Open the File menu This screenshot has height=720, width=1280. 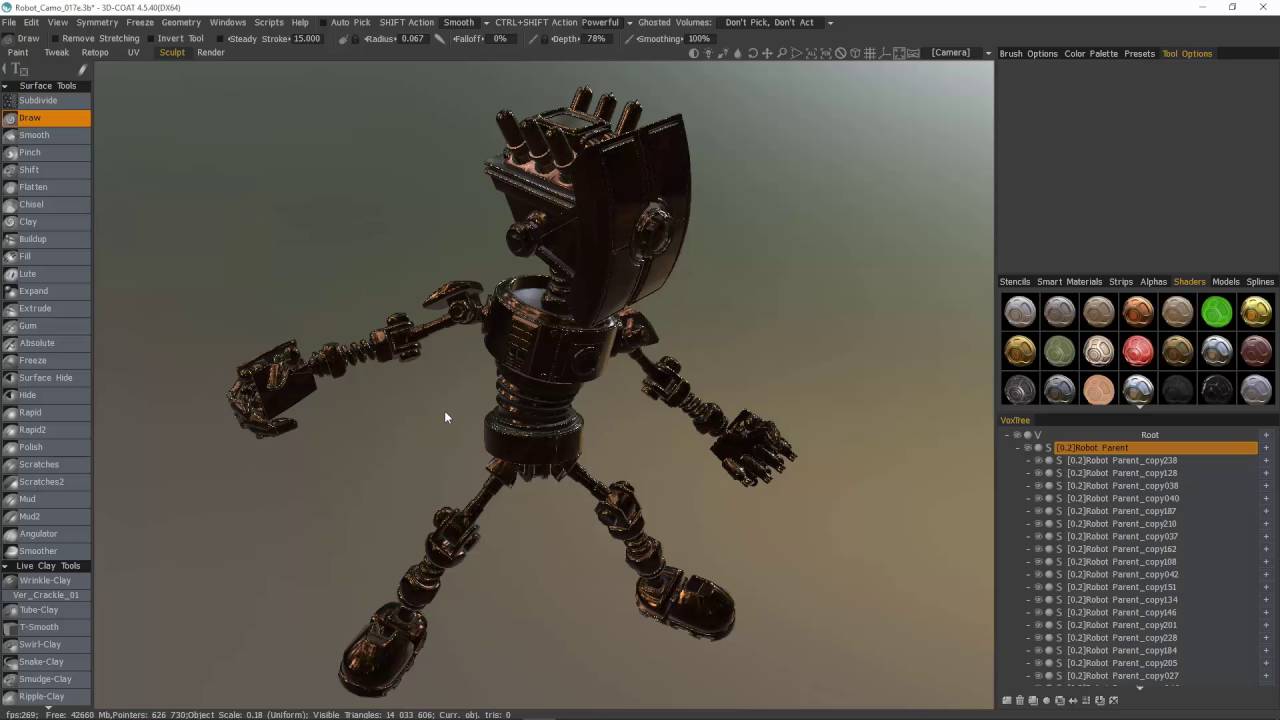click(x=9, y=22)
